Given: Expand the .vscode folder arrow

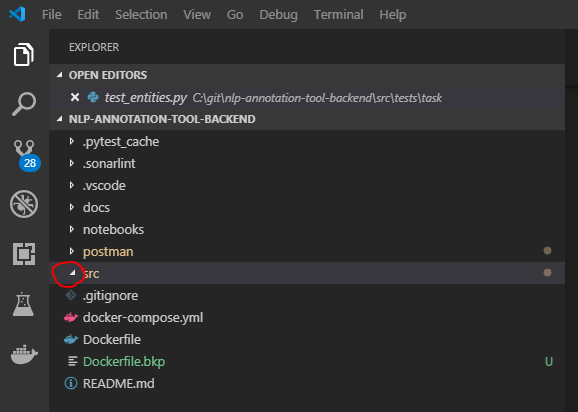Looking at the screenshot, I should tap(72, 185).
